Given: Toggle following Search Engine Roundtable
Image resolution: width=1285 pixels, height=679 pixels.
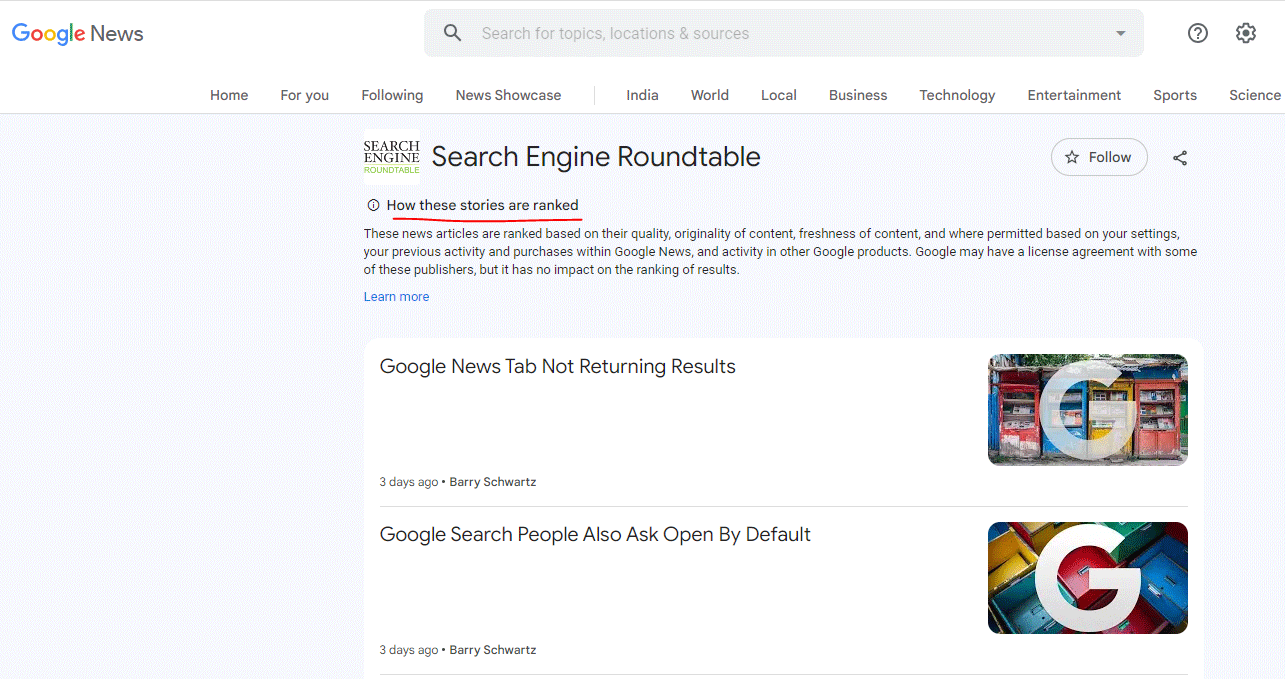Looking at the screenshot, I should (x=1099, y=157).
